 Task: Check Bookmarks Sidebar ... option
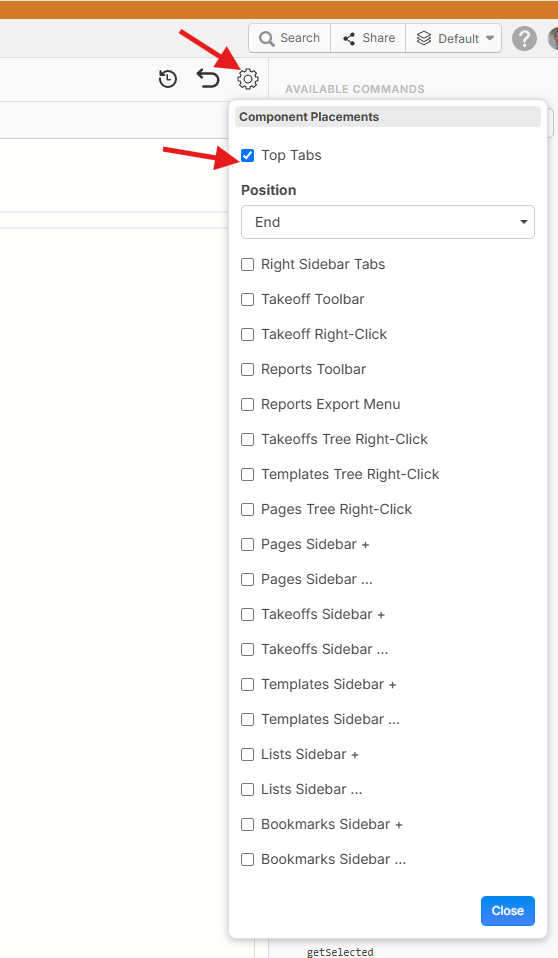248,859
